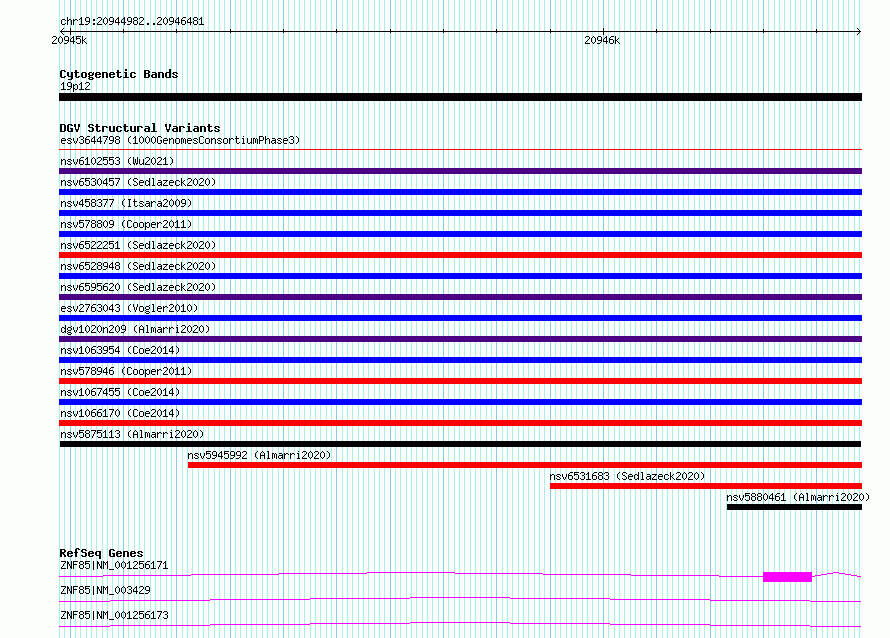890x638 pixels.
Task: Click the thin red line of esv3644798
Action: coord(460,150)
